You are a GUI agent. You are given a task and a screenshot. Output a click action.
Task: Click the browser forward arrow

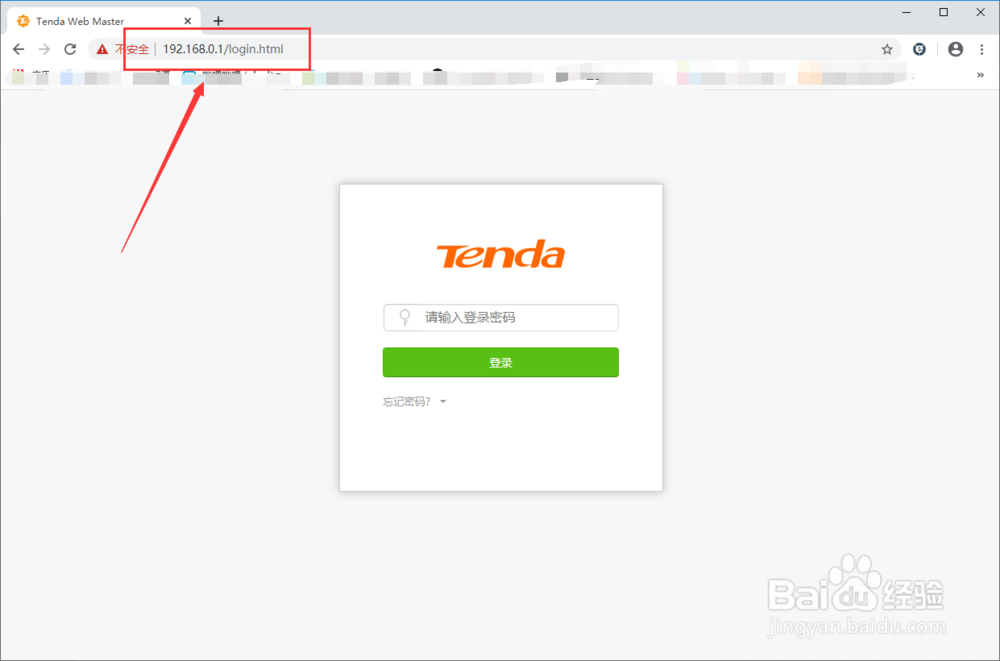pyautogui.click(x=44, y=49)
